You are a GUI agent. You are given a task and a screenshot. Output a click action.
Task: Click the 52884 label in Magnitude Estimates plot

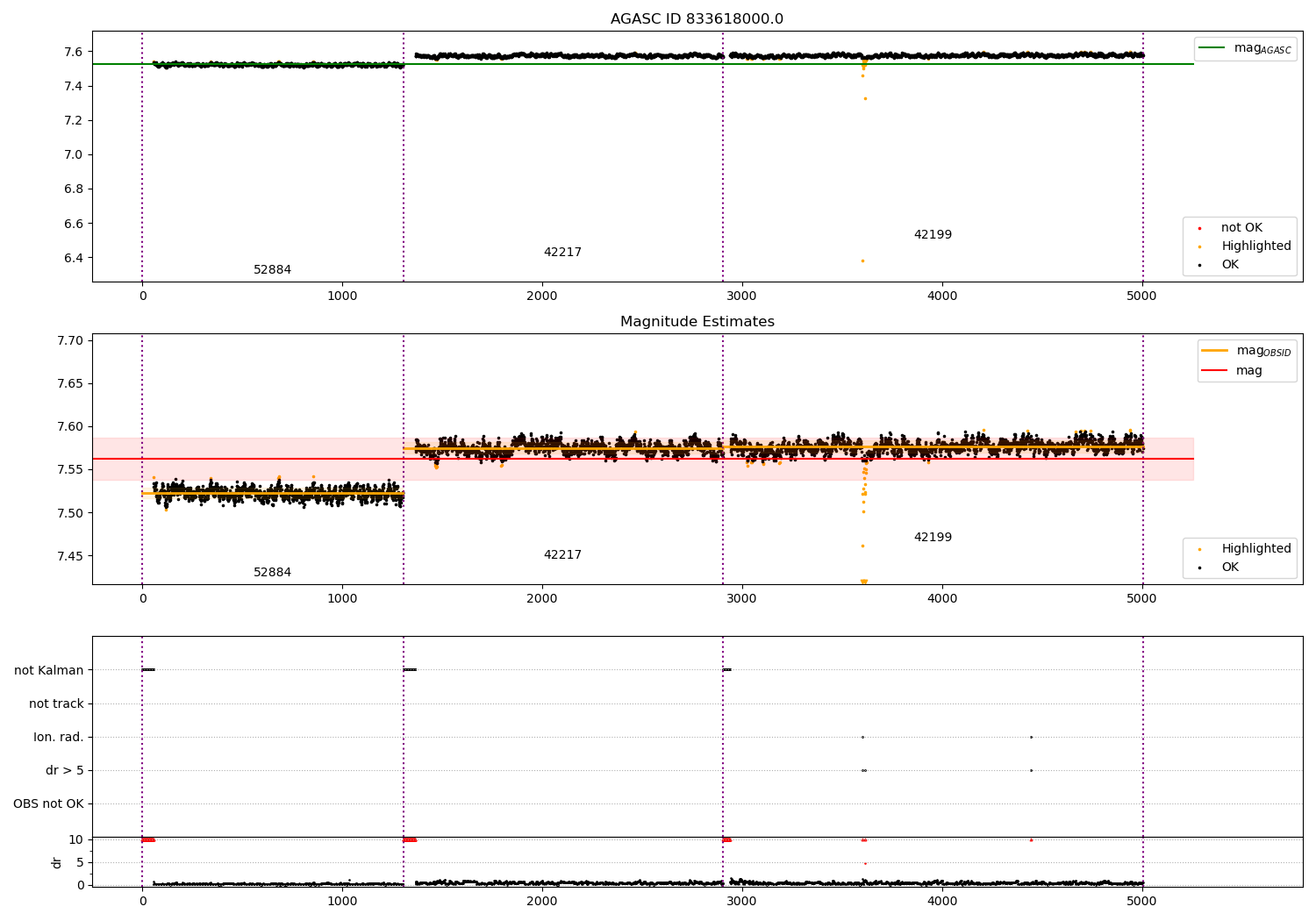(272, 573)
